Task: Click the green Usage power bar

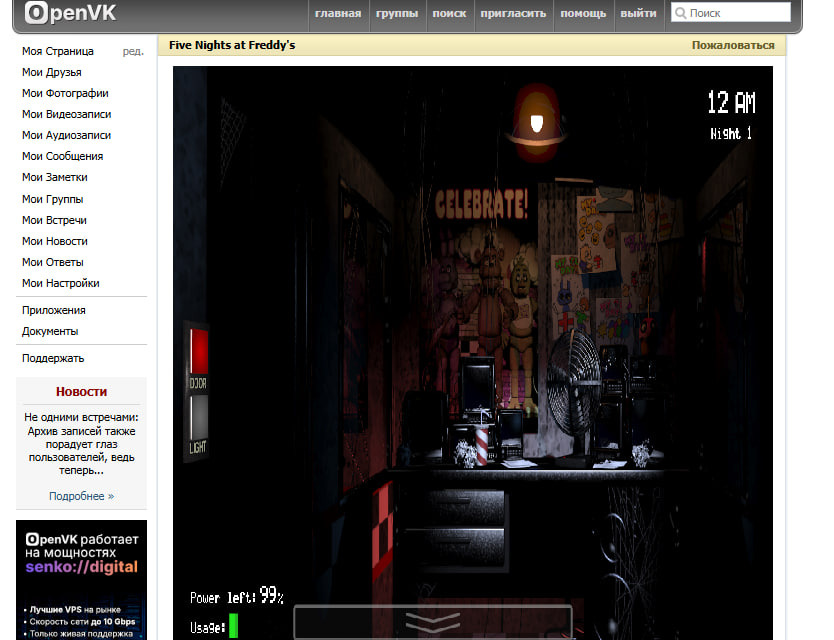Action: (233, 626)
